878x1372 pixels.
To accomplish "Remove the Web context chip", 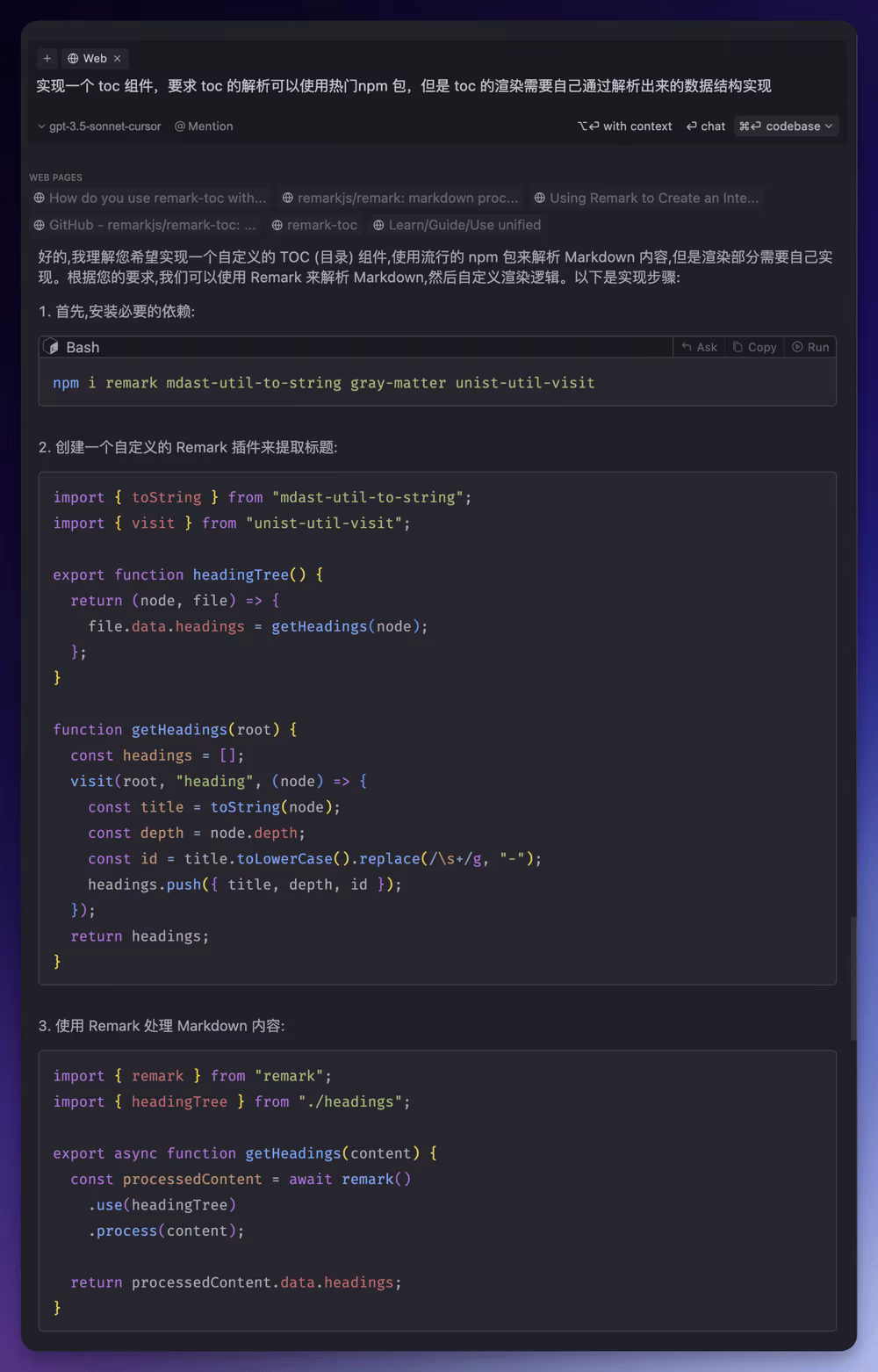I will pyautogui.click(x=117, y=59).
